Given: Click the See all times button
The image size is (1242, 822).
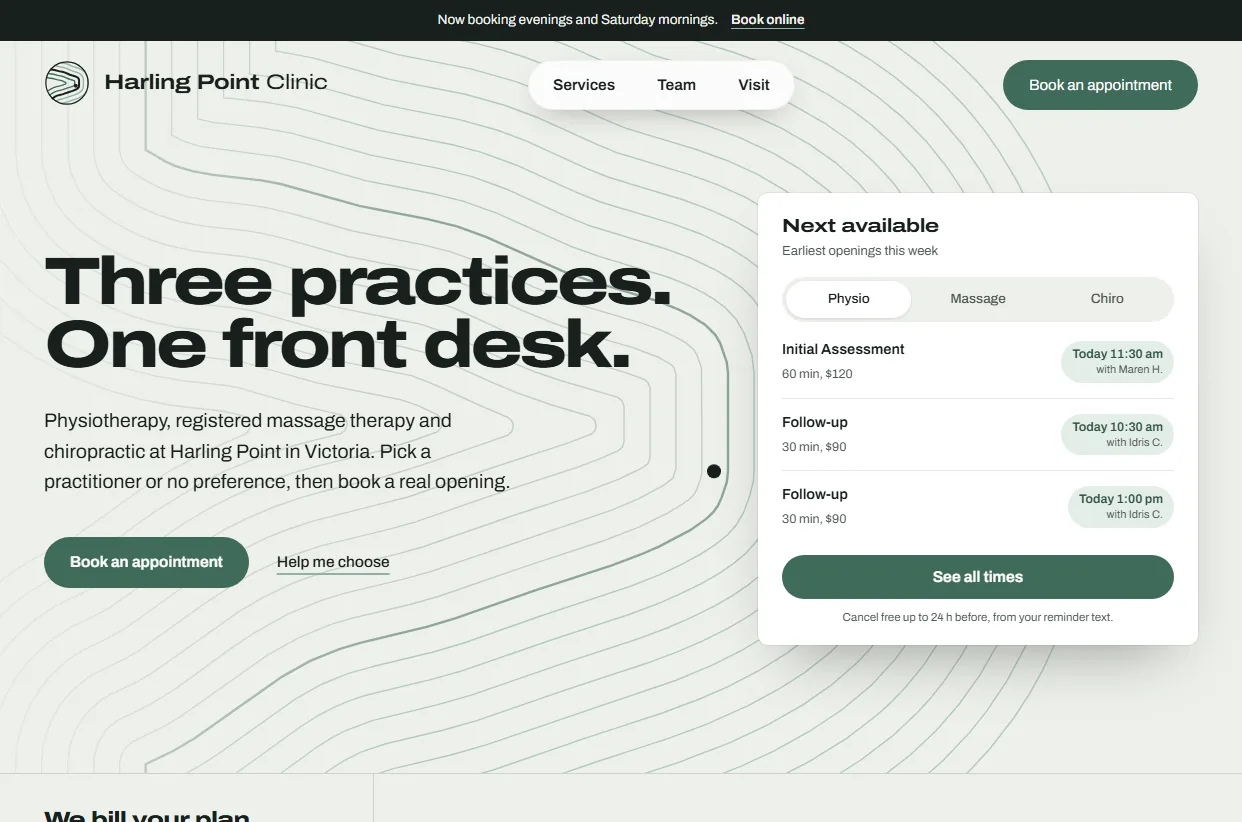Looking at the screenshot, I should click(x=978, y=577).
